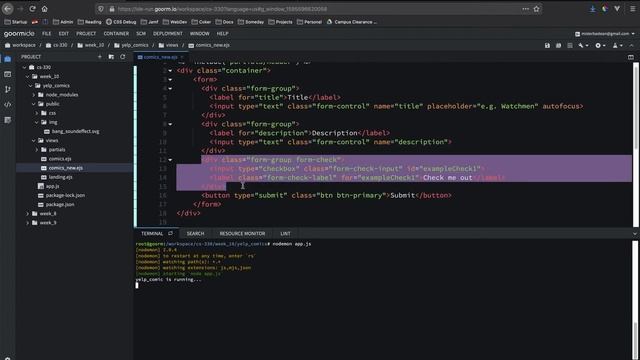Open browser downloads arrow icon
Image resolution: width=640 pixels, height=360 pixels.
pos(592,9)
